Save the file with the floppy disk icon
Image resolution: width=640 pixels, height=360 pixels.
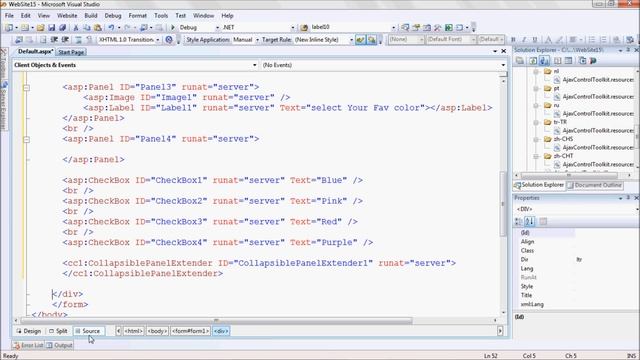51,28
